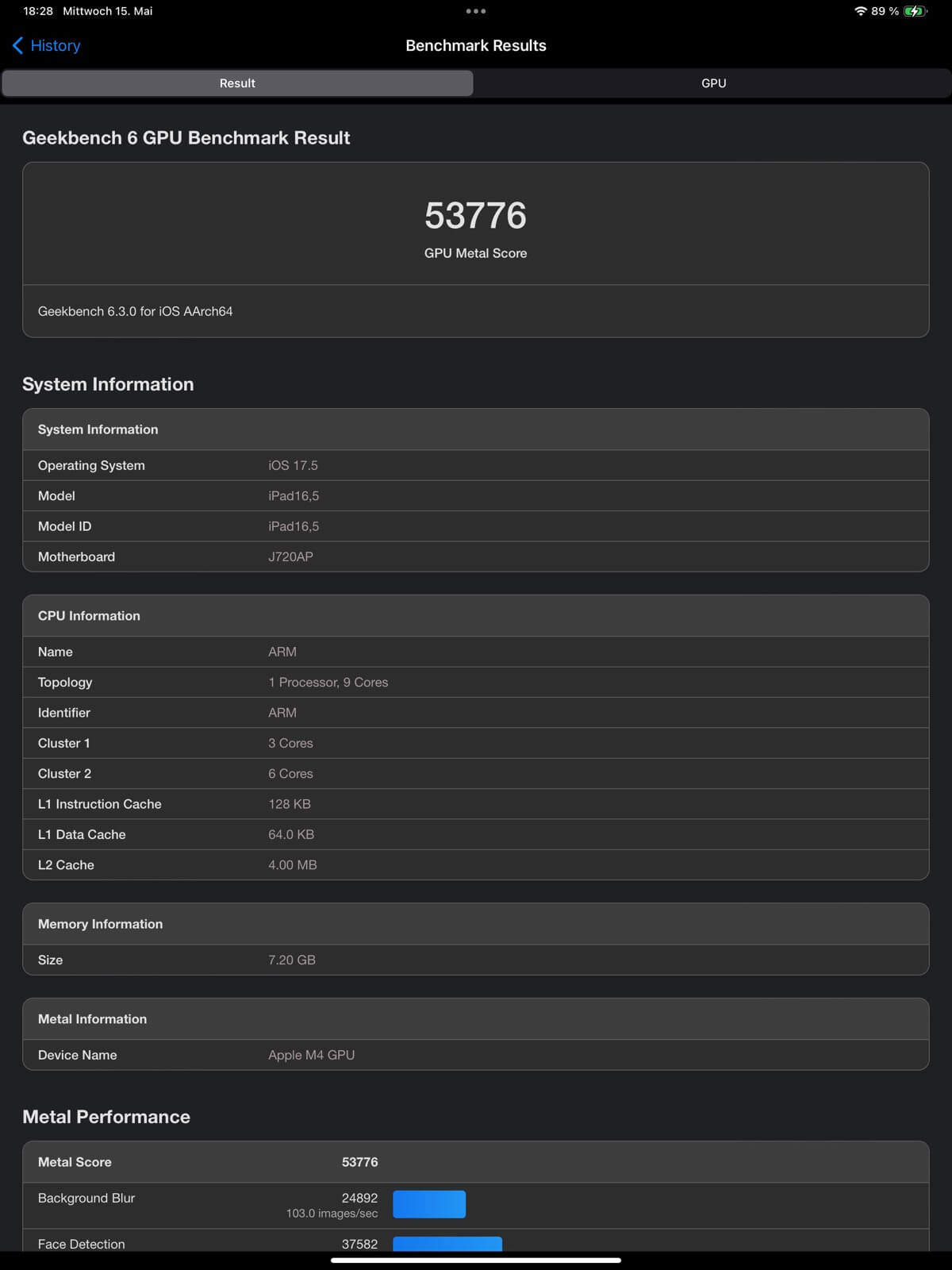Tap the Model ID row label

tap(64, 526)
